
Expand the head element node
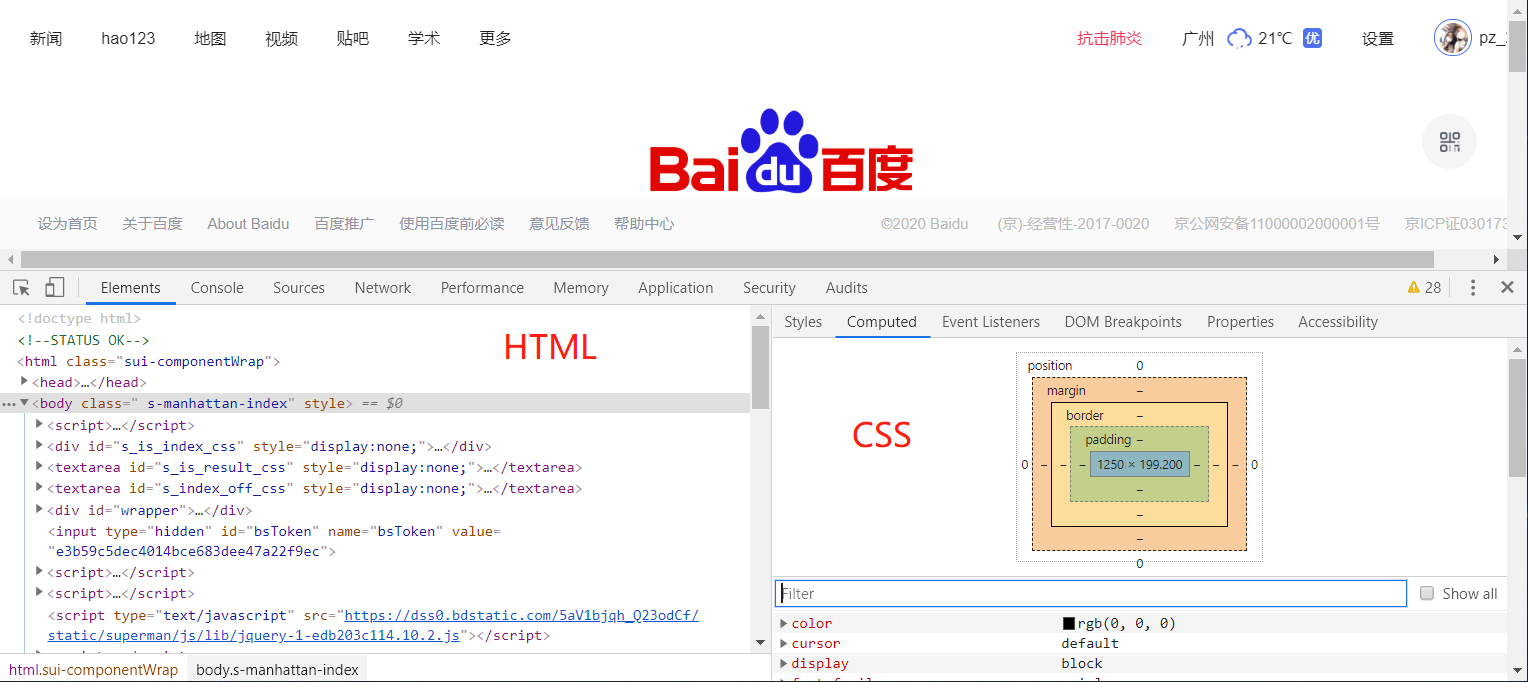click(25, 382)
